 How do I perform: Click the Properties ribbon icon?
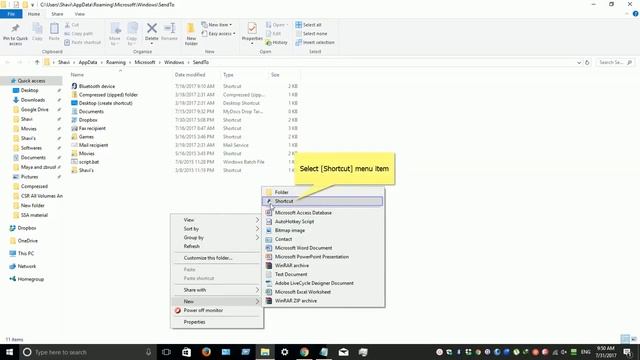pos(252,29)
